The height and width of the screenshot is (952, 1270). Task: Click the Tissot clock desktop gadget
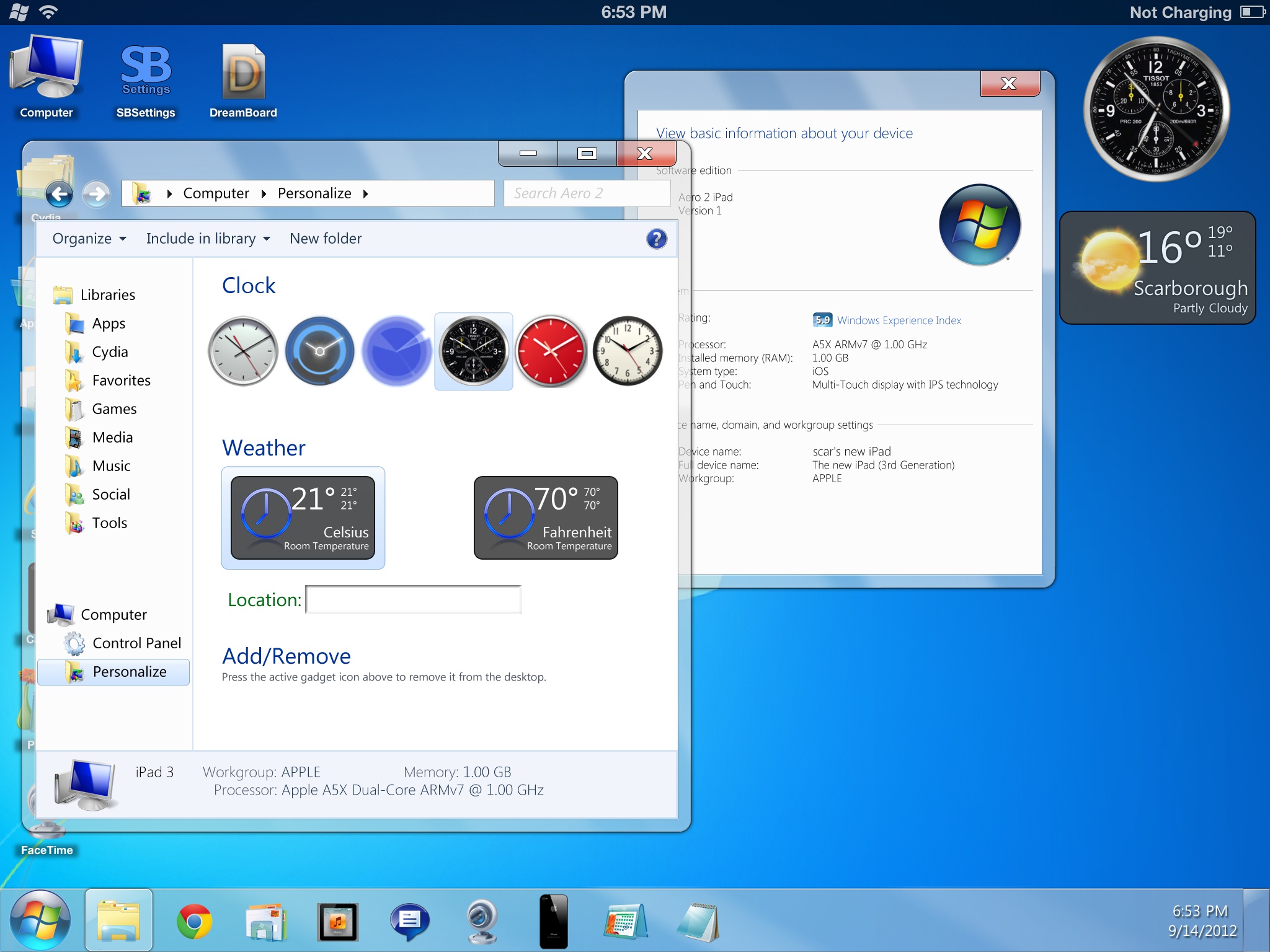tap(1156, 109)
